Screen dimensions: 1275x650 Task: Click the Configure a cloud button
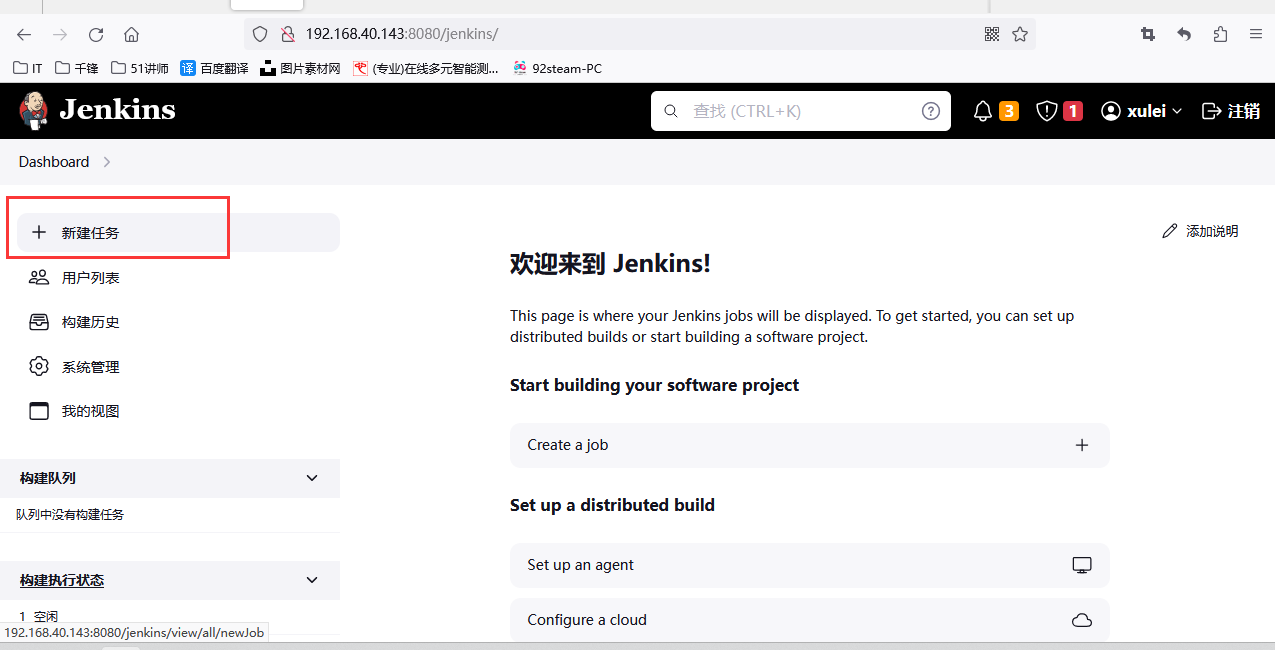(810, 620)
